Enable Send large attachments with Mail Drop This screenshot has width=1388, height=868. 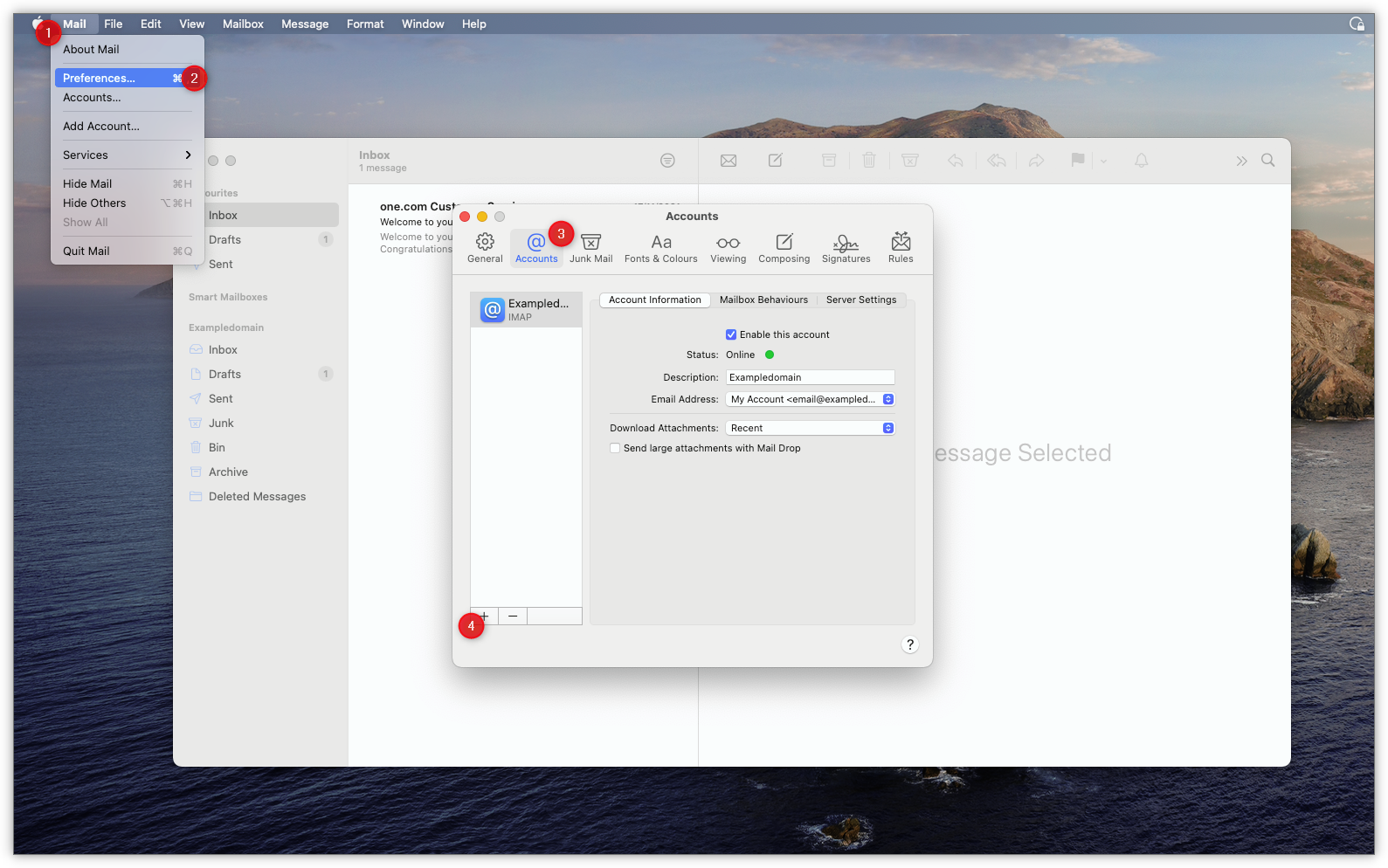coord(615,448)
